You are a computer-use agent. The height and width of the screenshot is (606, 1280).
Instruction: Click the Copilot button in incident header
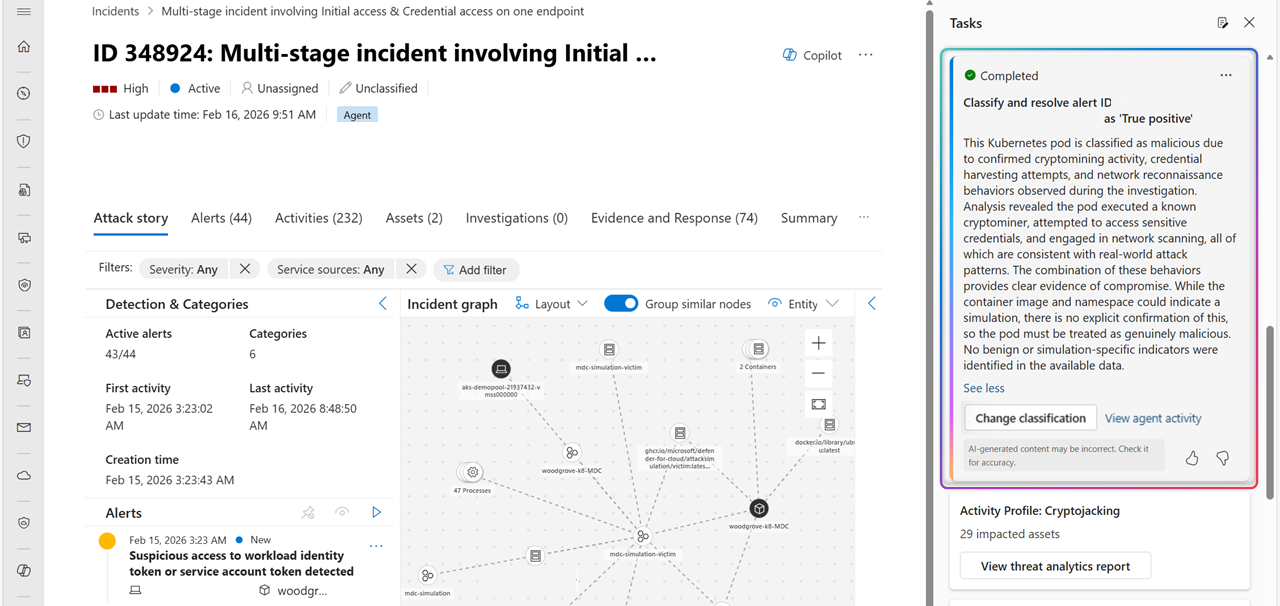tap(812, 55)
